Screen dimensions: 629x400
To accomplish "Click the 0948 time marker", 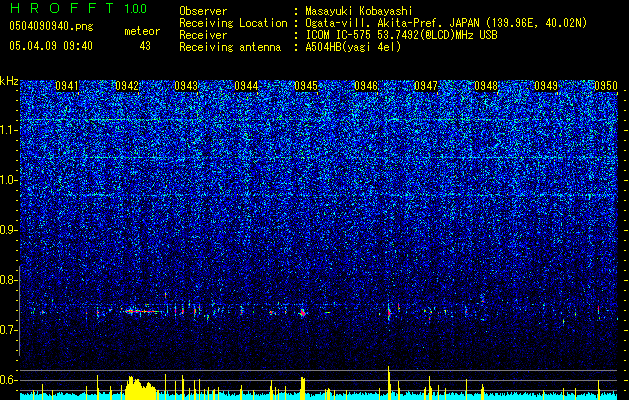I will pyautogui.click(x=486, y=86).
